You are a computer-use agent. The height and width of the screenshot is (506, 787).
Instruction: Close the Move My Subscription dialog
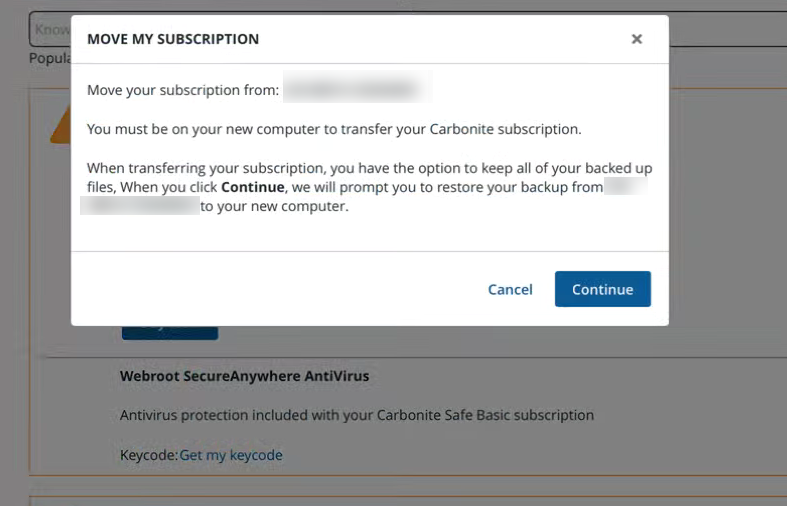tap(636, 39)
